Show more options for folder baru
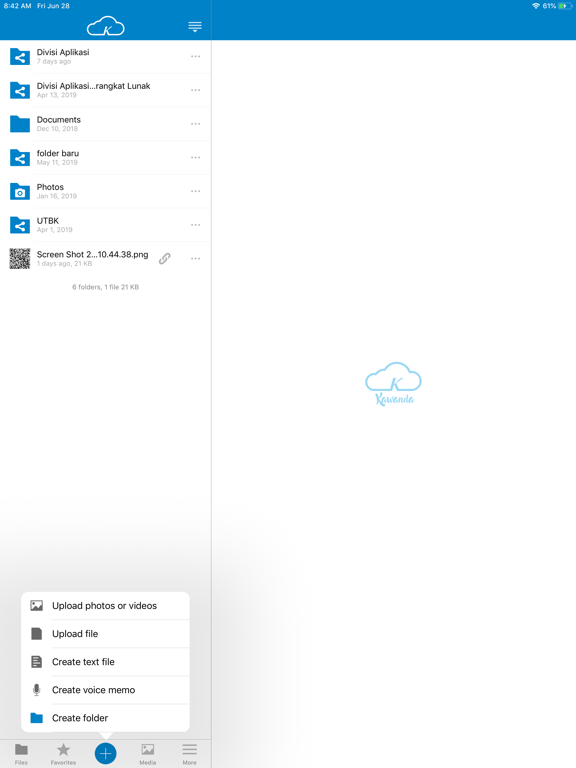 click(x=195, y=158)
